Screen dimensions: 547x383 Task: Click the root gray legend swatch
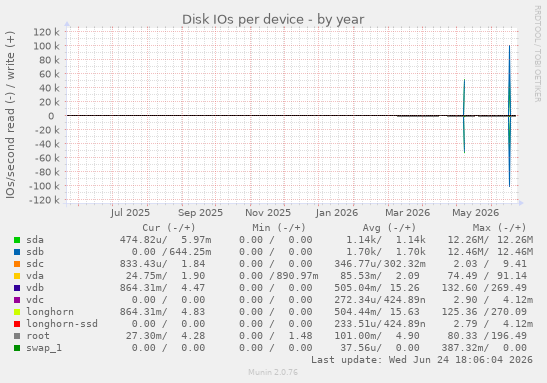click(17, 336)
